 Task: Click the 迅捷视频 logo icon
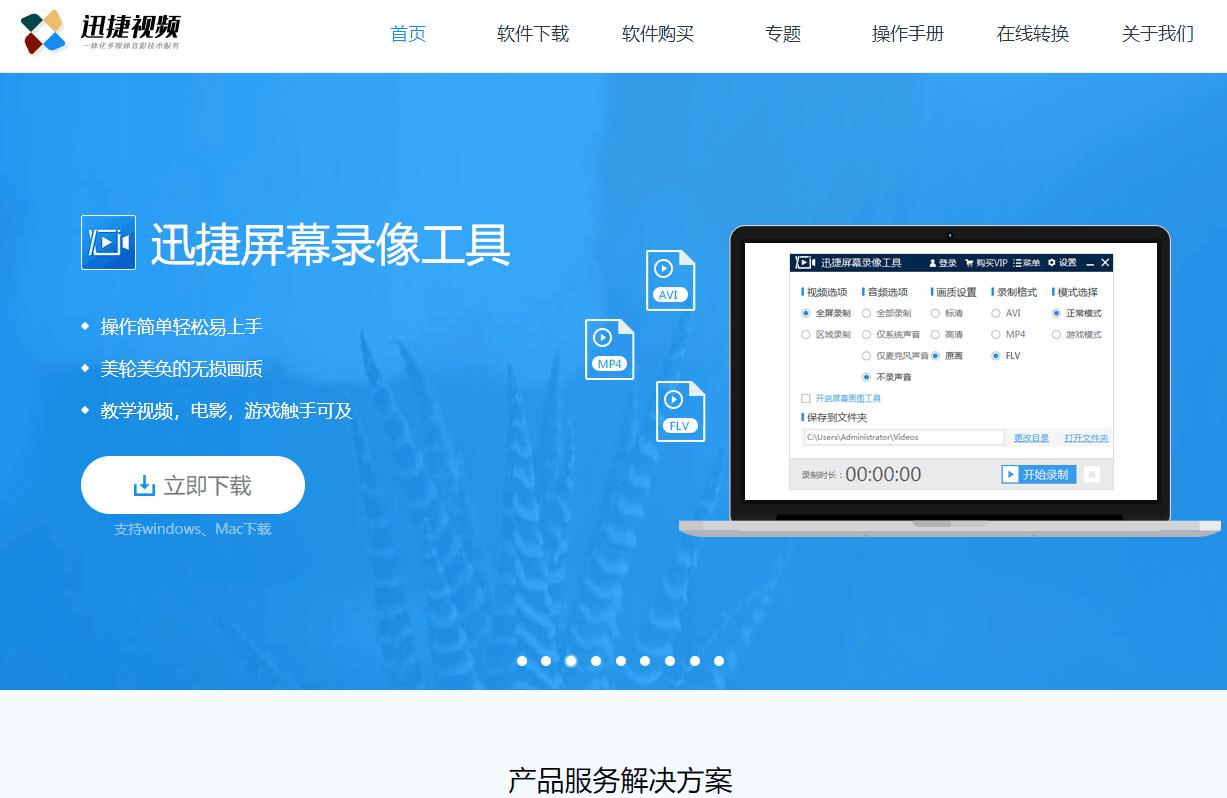42,33
